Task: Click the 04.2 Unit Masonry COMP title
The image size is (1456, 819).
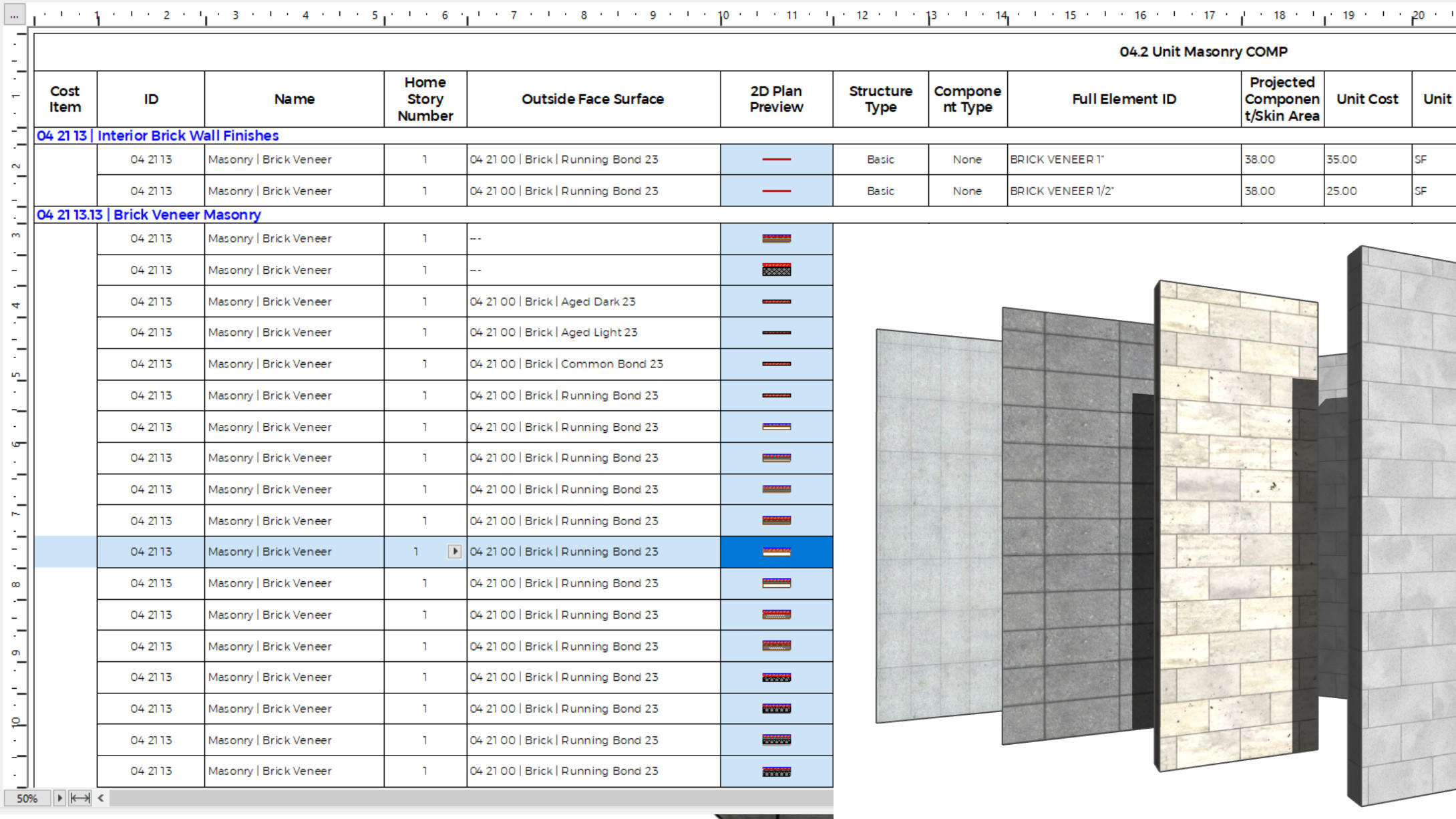Action: [1203, 51]
